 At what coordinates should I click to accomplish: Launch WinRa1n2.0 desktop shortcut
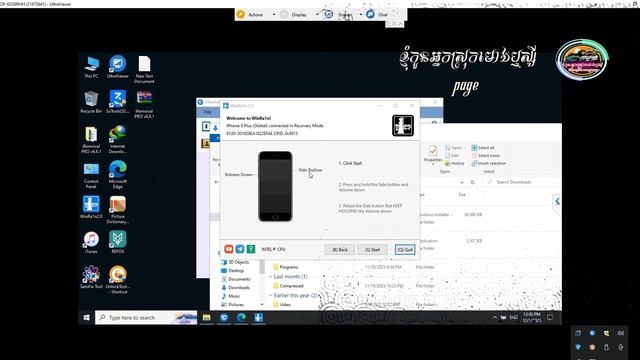[91, 207]
